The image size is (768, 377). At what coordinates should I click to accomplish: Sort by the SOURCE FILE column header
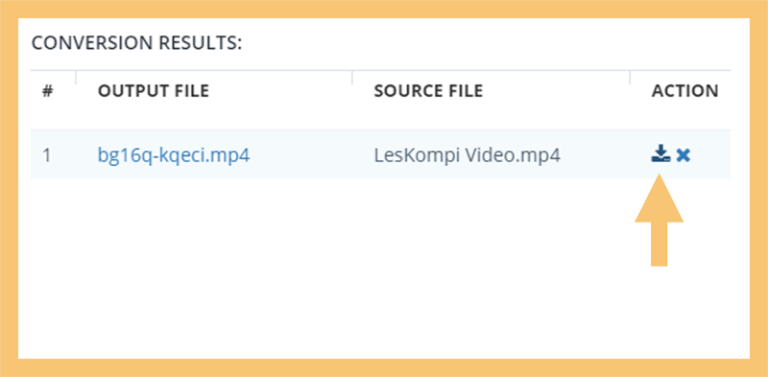(x=428, y=91)
